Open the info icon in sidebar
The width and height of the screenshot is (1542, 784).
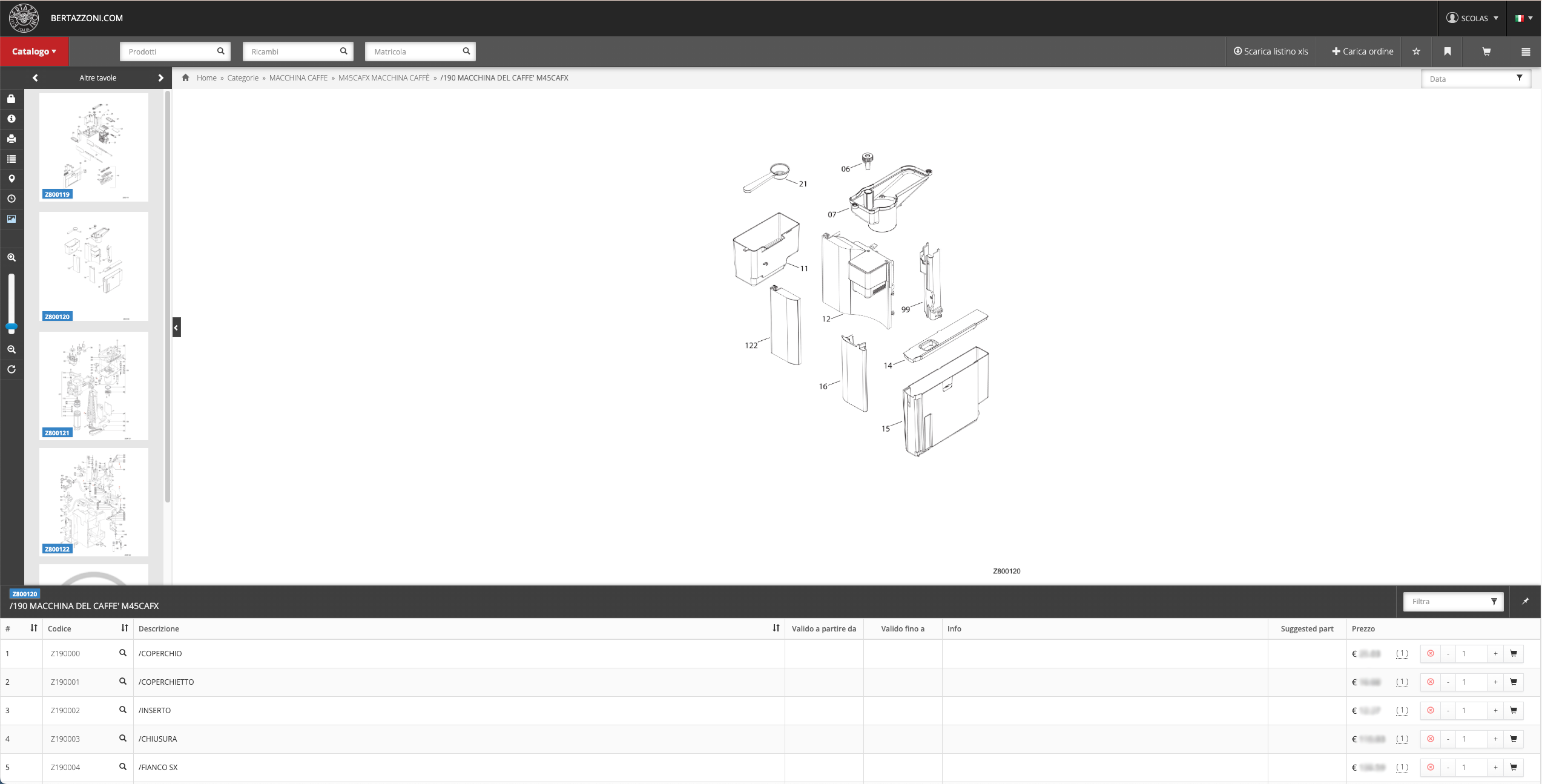coord(12,119)
